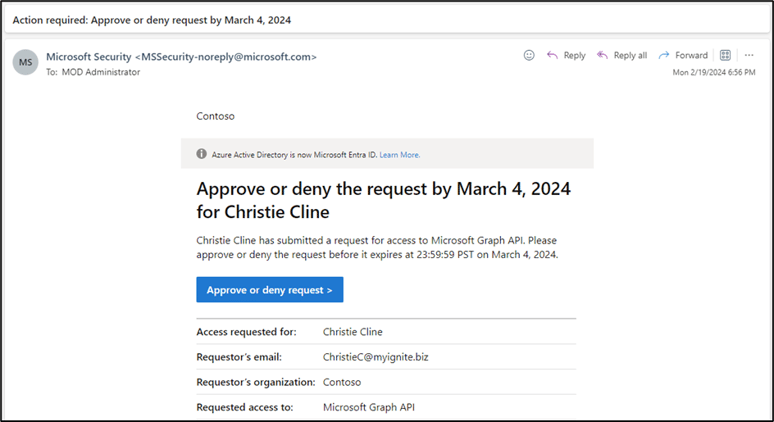Open the more actions ellipsis menu
Image resolution: width=774 pixels, height=422 pixels.
(749, 55)
